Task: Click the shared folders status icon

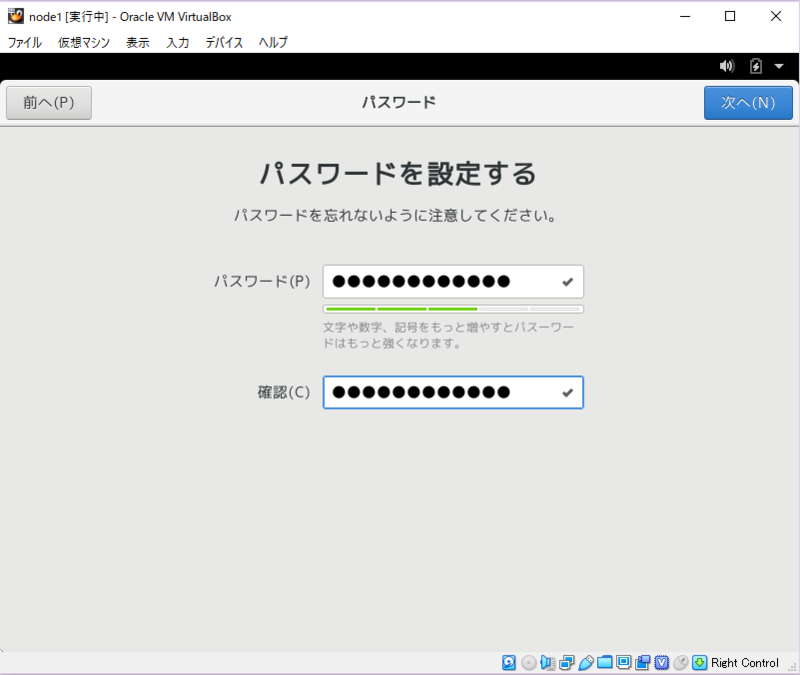Action: [605, 663]
